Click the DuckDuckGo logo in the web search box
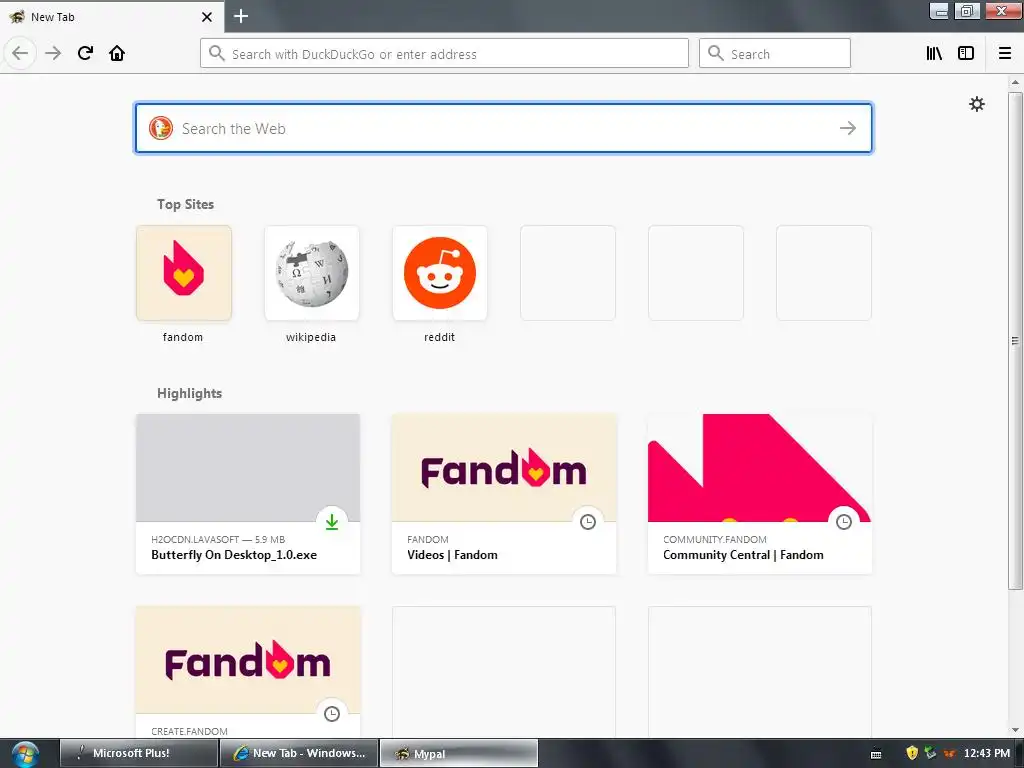 pos(161,128)
